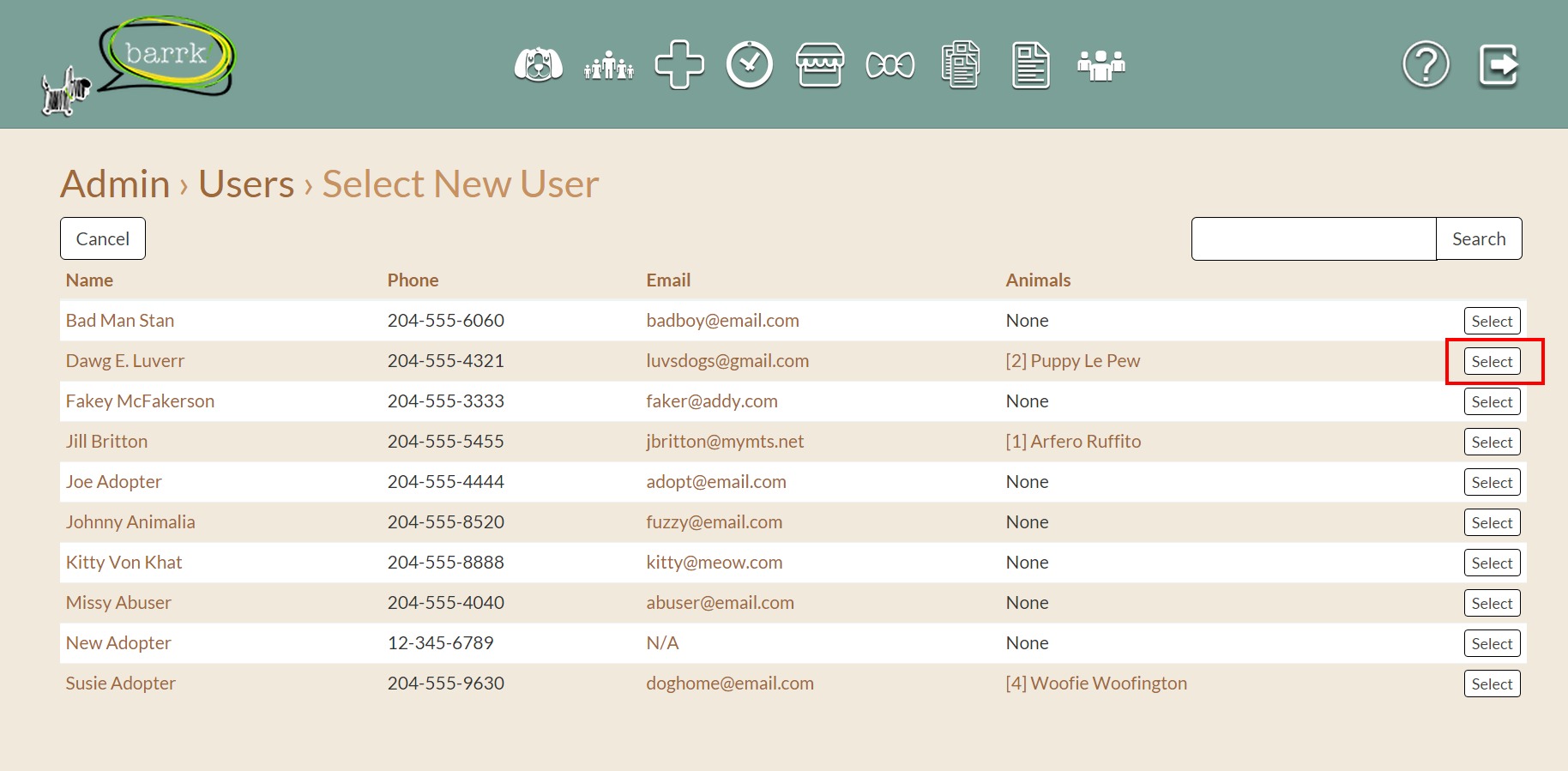Image resolution: width=1568 pixels, height=771 pixels.
Task: Click the Email column header
Action: (668, 280)
